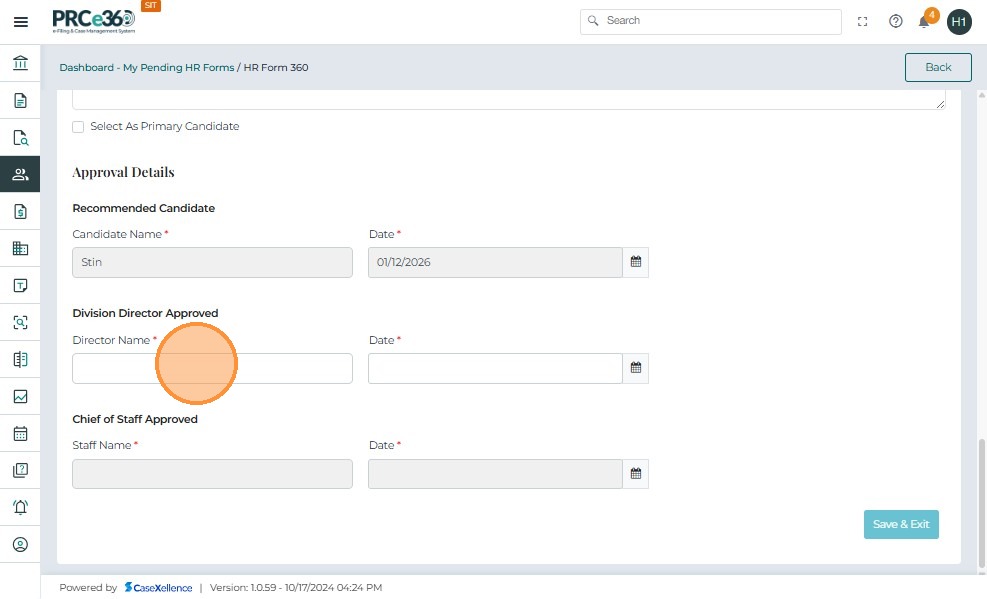
Task: Click the help question mark icon
Action: pos(896,21)
